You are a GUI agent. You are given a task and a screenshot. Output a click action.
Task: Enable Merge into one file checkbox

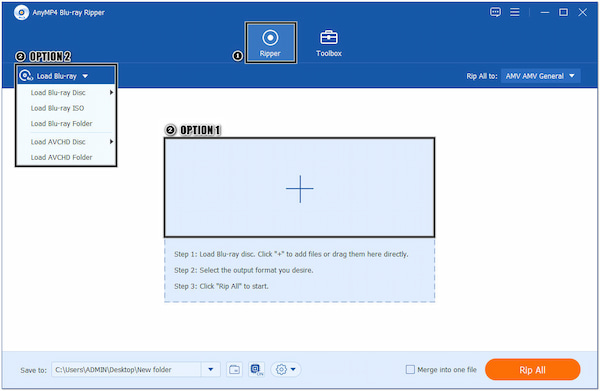pos(410,370)
